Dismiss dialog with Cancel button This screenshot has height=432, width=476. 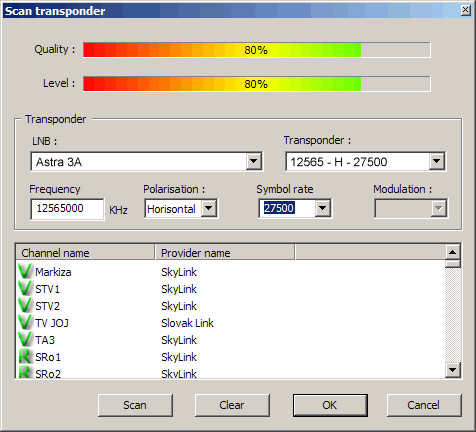(424, 405)
